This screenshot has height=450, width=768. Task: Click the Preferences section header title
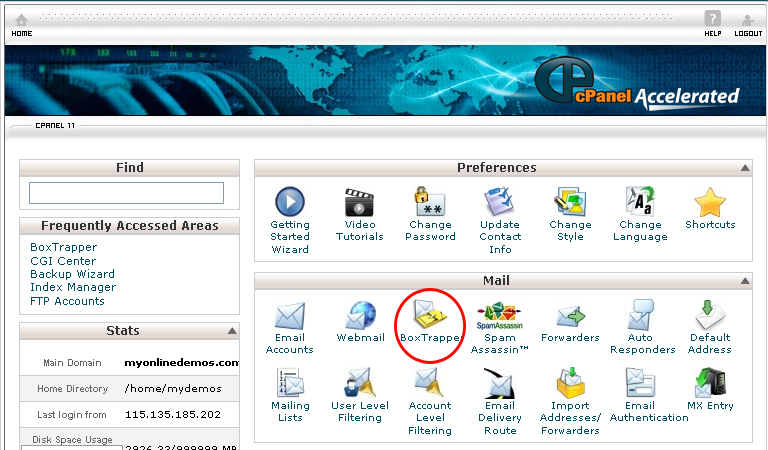[x=497, y=167]
